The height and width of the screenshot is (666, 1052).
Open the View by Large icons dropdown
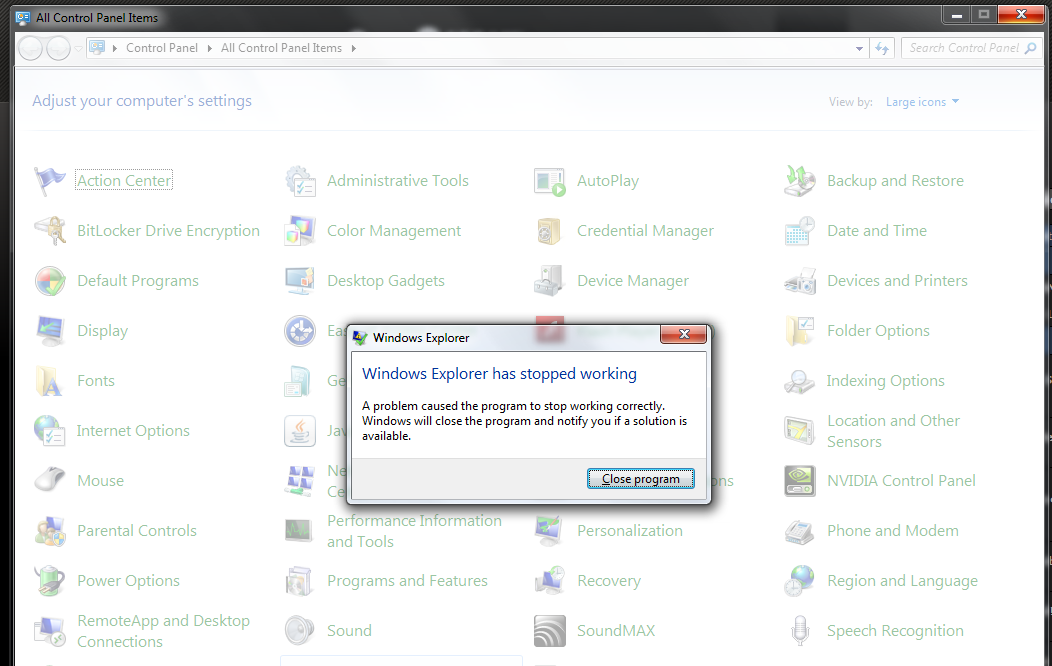click(921, 101)
